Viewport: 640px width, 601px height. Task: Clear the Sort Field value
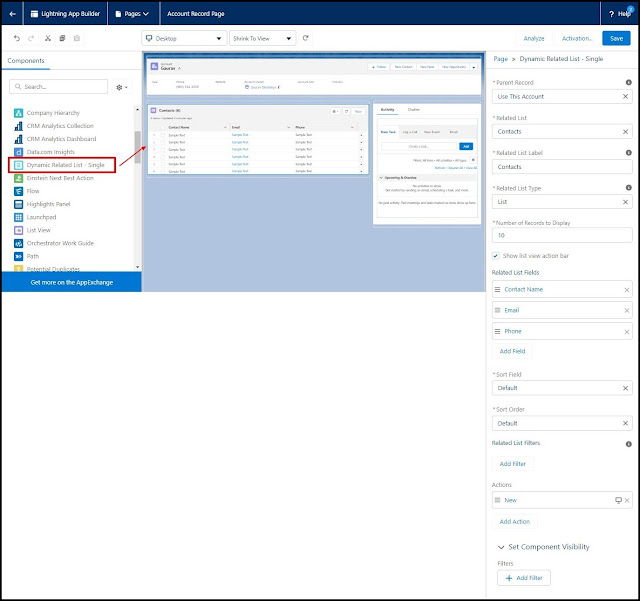pos(625,388)
